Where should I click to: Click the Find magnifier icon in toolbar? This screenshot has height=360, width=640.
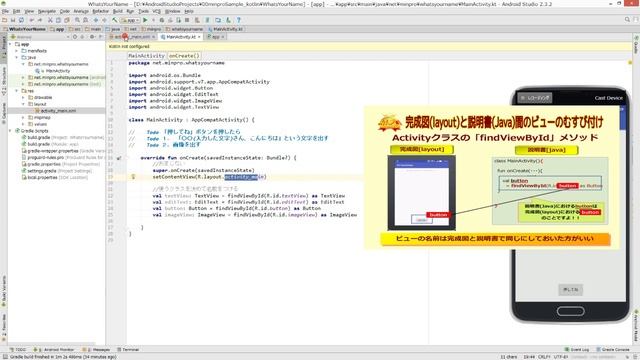(77, 20)
